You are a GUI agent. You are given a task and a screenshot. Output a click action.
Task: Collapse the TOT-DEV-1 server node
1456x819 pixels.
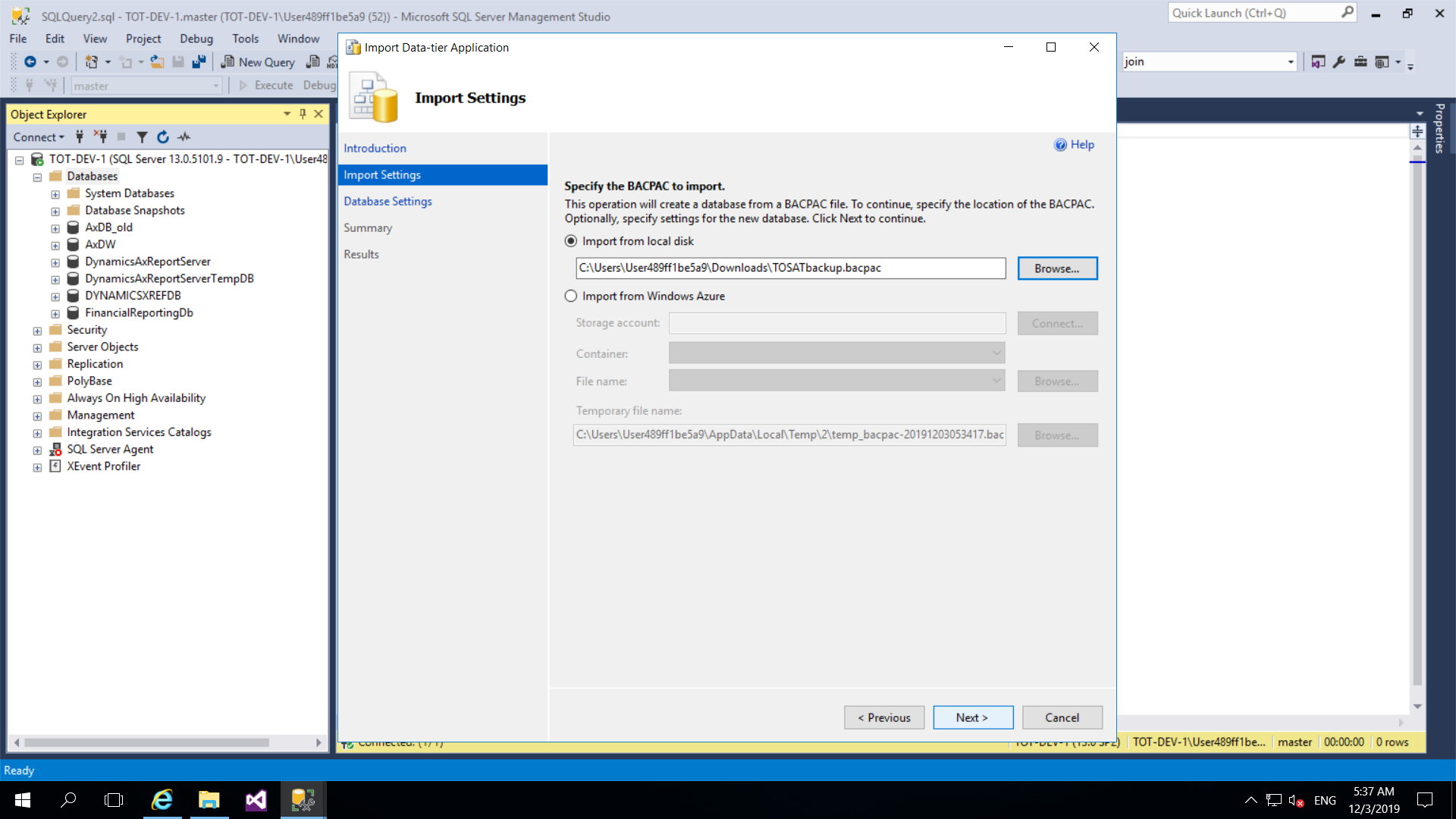(x=20, y=160)
